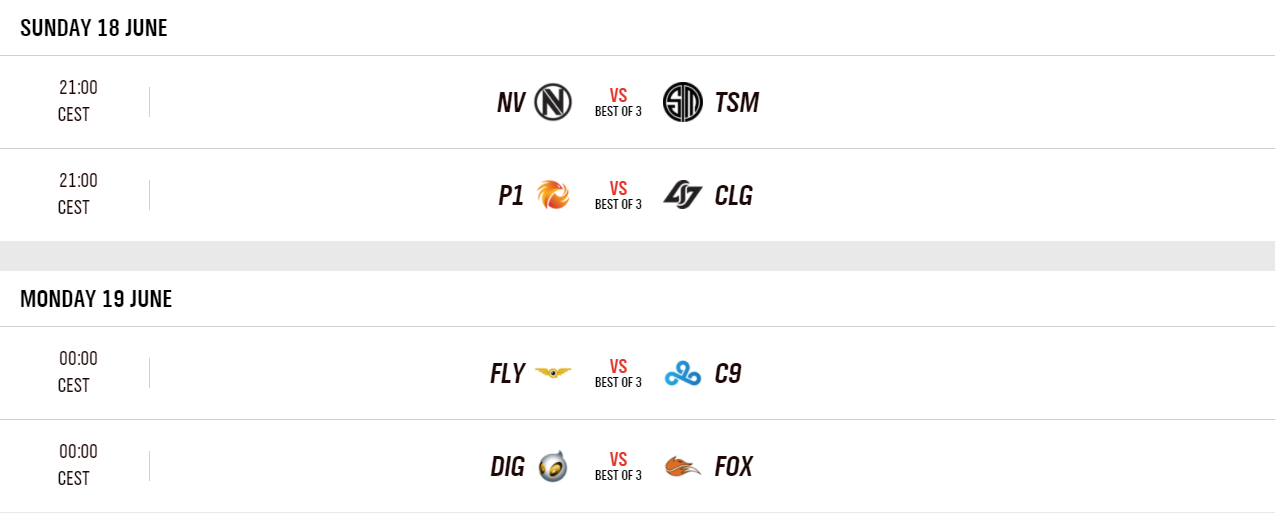The height and width of the screenshot is (513, 1275).
Task: Open the FLY team name link
Action: coord(508,373)
